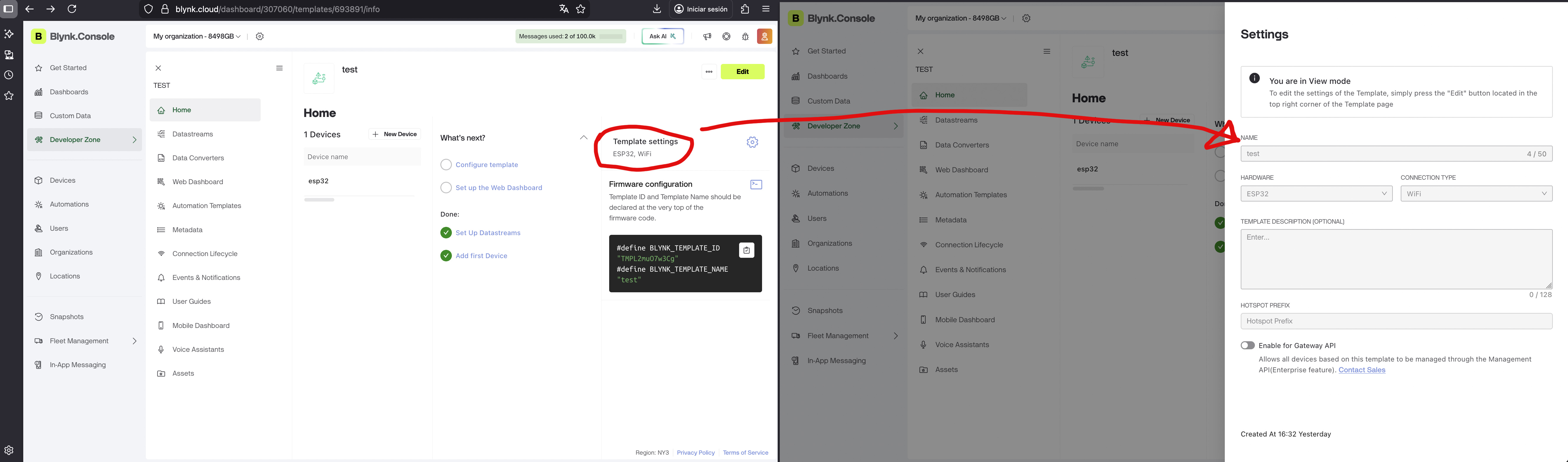Collapse the What's next section
This screenshot has height=462, width=1568.
click(x=583, y=138)
